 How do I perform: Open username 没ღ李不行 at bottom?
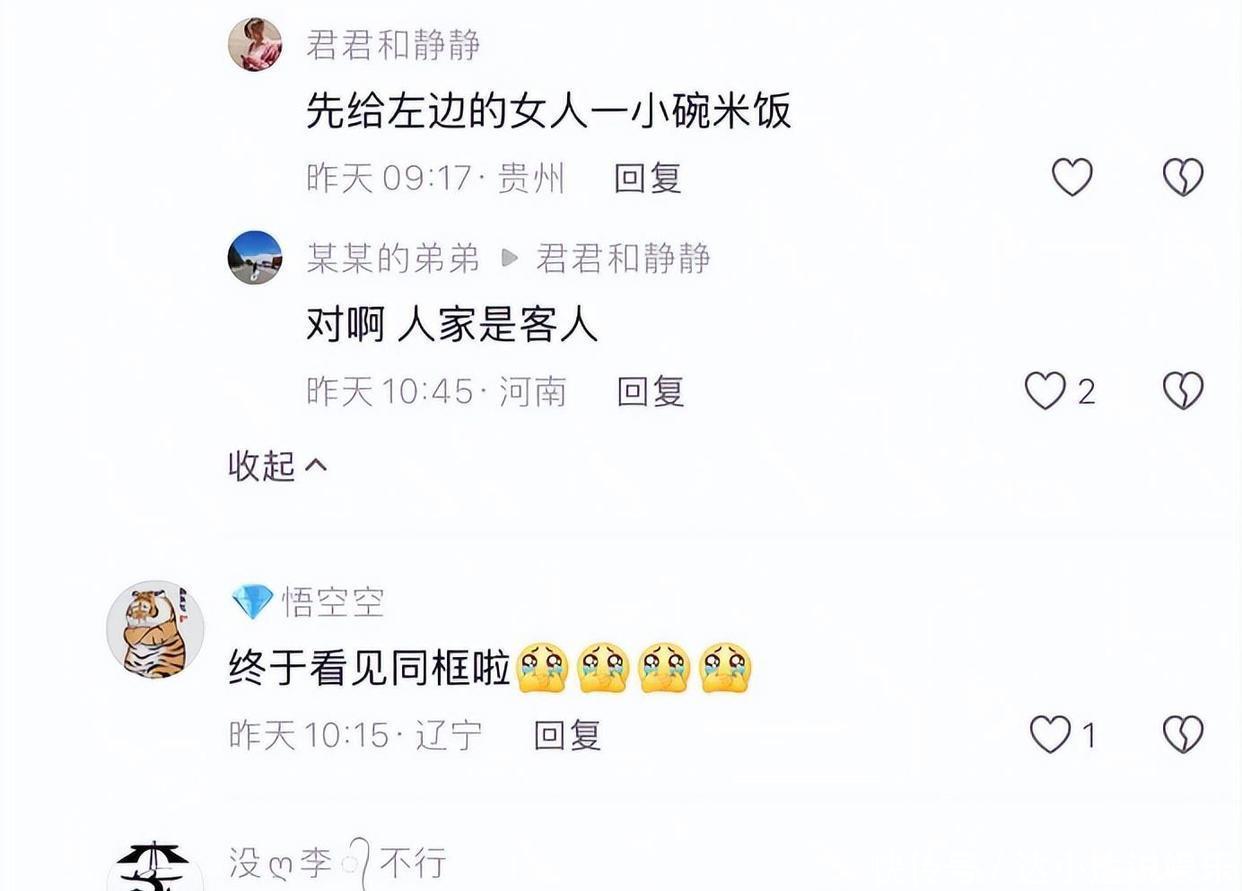[337, 862]
